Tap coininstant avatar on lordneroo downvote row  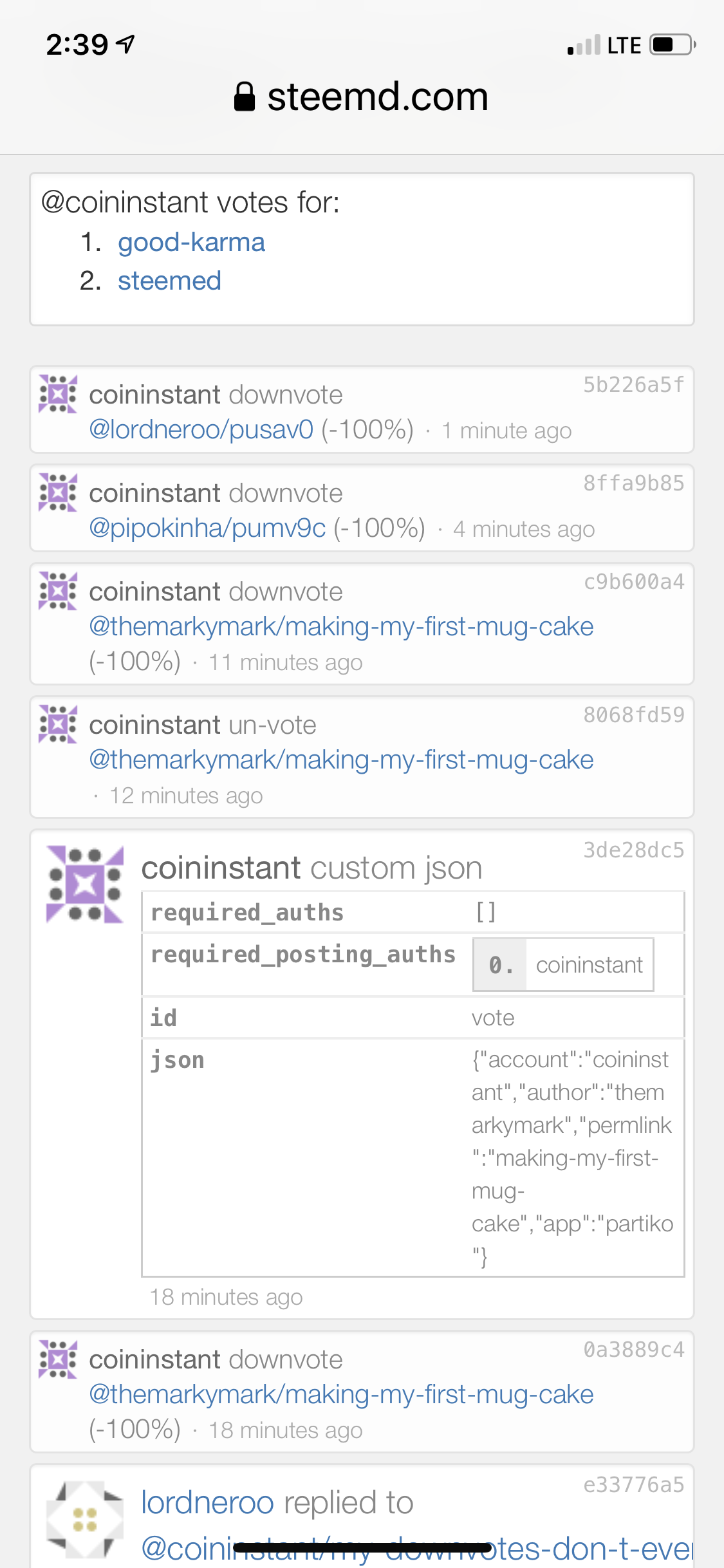pyautogui.click(x=58, y=393)
